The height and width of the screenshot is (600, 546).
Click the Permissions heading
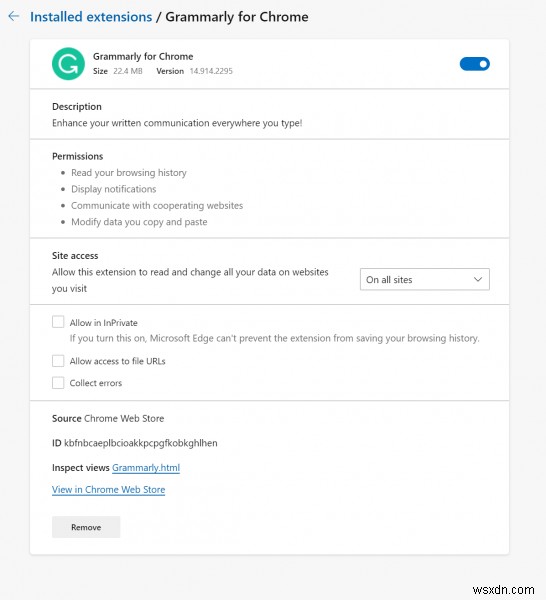(x=78, y=156)
